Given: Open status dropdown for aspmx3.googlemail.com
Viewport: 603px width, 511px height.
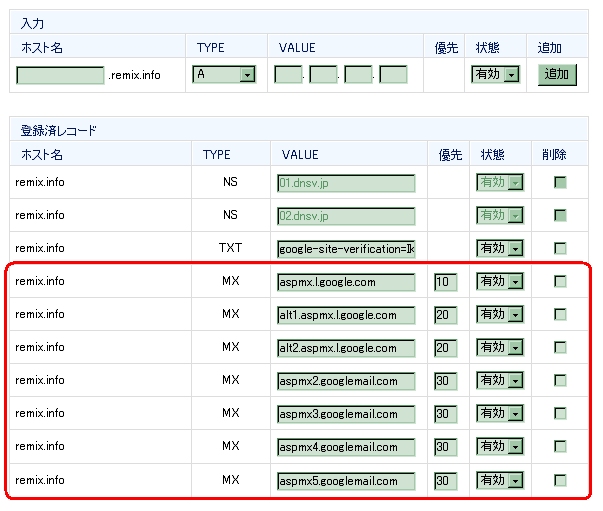Looking at the screenshot, I should pyautogui.click(x=500, y=414).
